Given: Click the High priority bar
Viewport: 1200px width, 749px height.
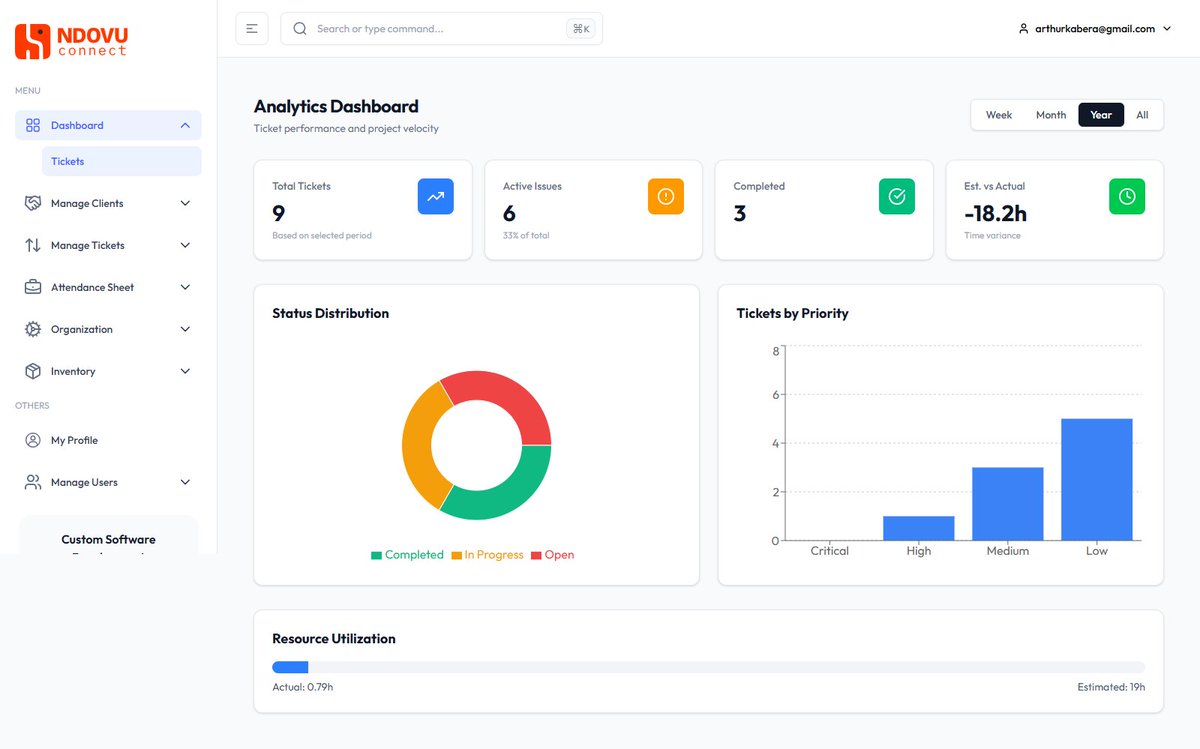Looking at the screenshot, I should (919, 528).
